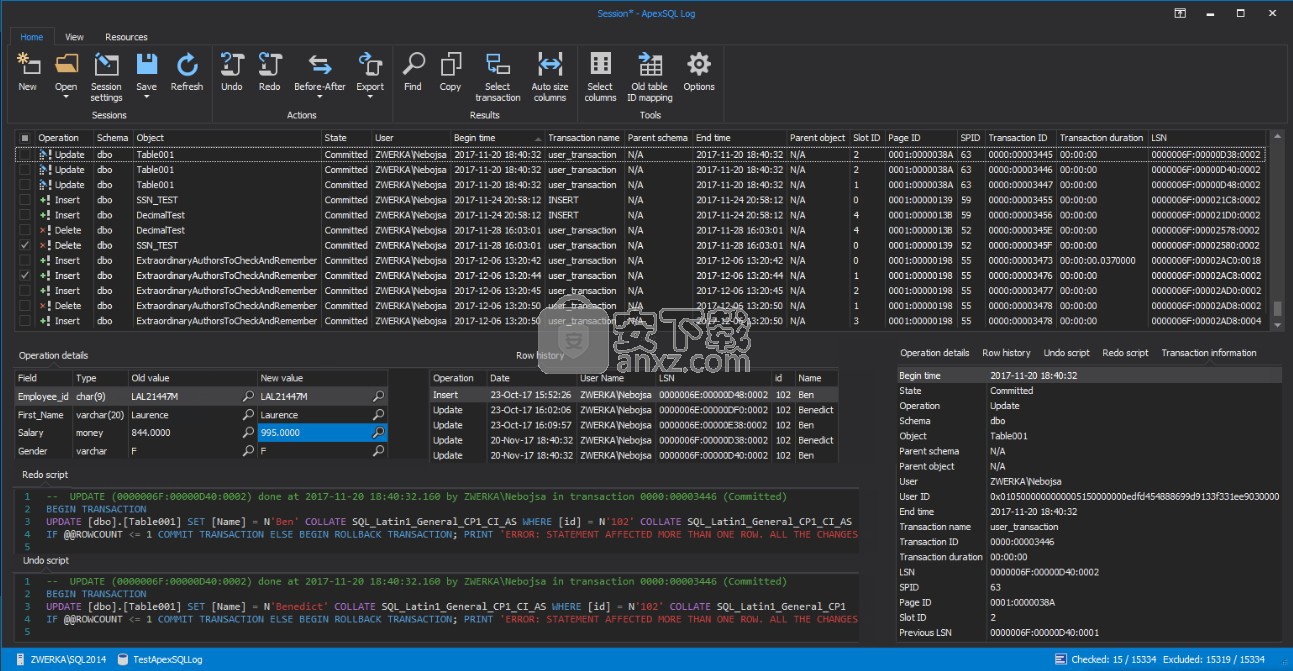Check the Insert SSN_TEST row checkbox

click(x=25, y=200)
